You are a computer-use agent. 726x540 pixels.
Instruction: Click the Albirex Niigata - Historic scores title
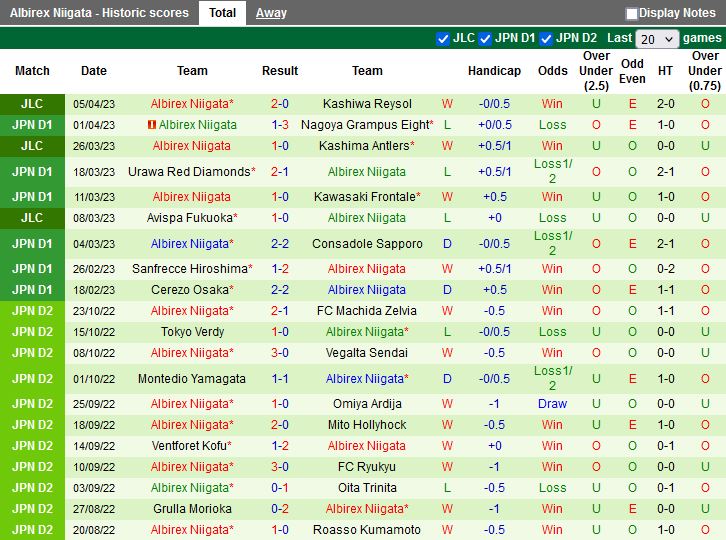pyautogui.click(x=99, y=13)
